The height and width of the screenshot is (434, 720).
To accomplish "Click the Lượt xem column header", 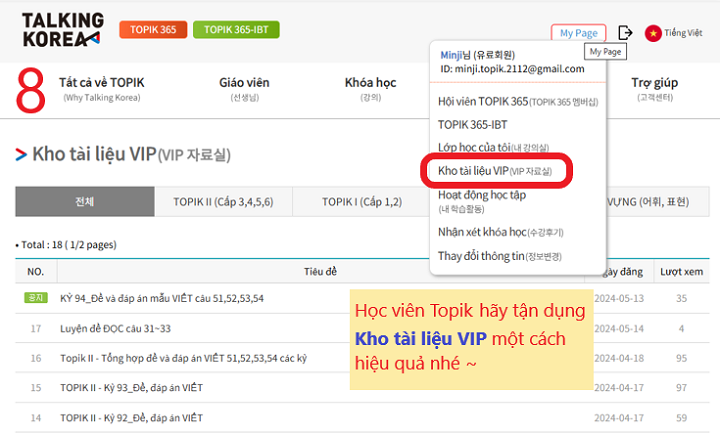I will coord(681,271).
